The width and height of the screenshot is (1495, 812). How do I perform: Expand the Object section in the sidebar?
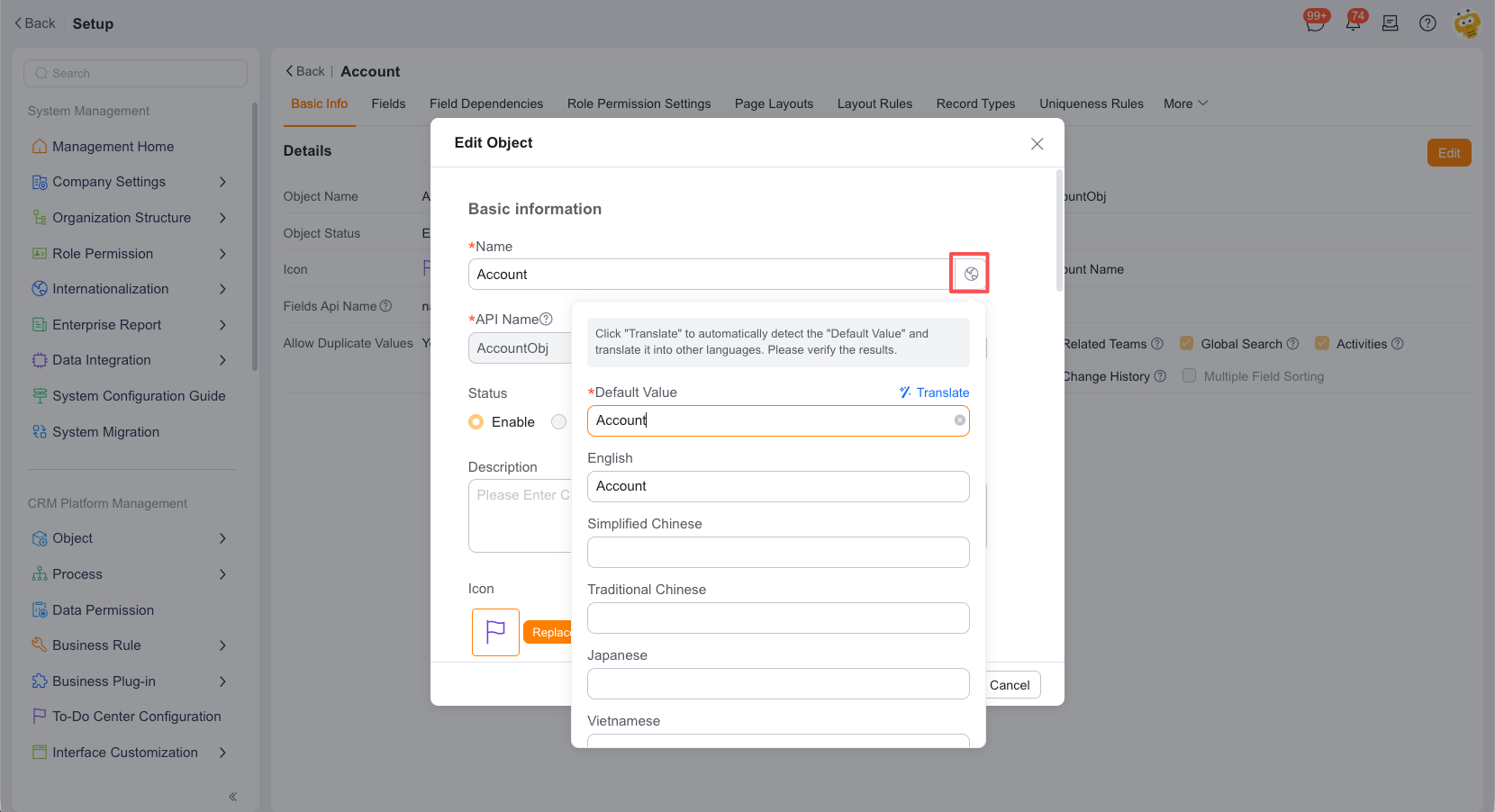pos(222,538)
